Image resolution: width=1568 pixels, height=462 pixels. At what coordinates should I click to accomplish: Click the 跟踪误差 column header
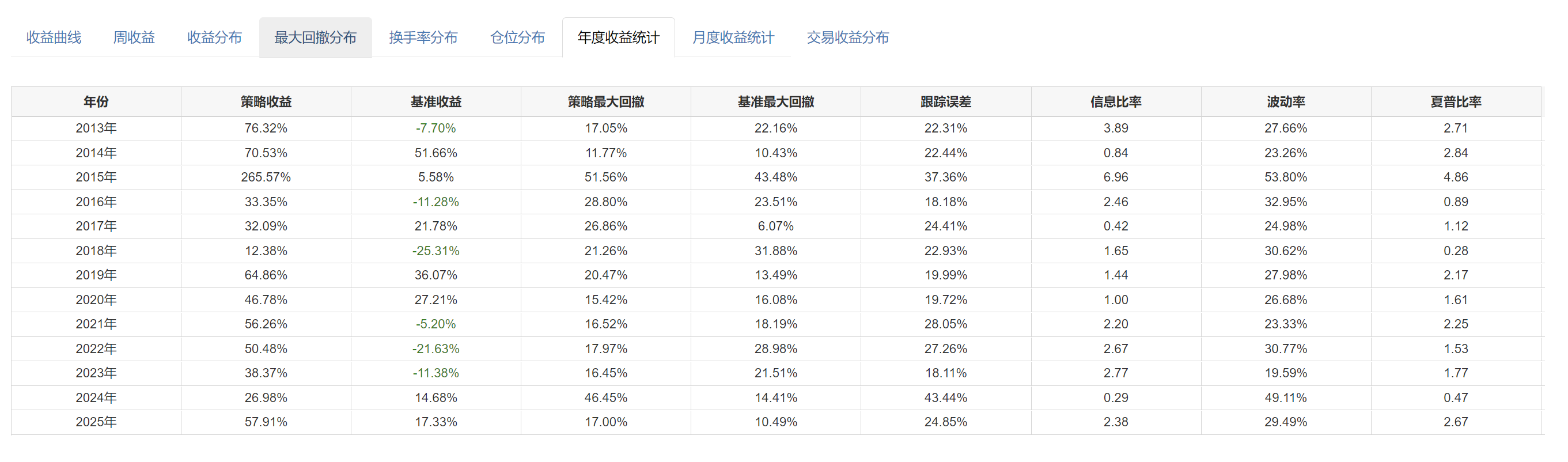945,101
